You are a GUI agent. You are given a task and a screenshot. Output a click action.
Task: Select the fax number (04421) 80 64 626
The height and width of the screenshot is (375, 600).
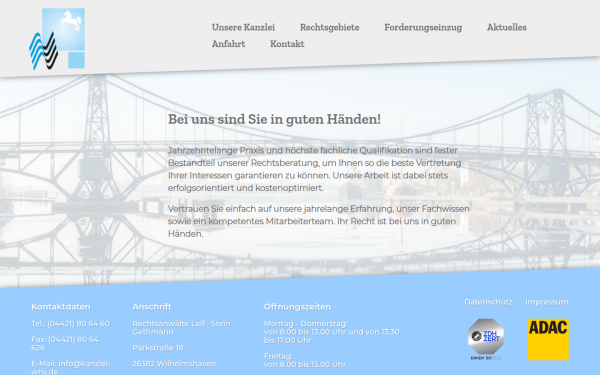click(65, 343)
